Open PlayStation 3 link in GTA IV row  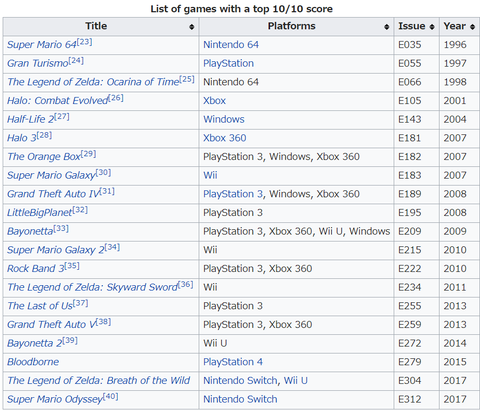[233, 194]
